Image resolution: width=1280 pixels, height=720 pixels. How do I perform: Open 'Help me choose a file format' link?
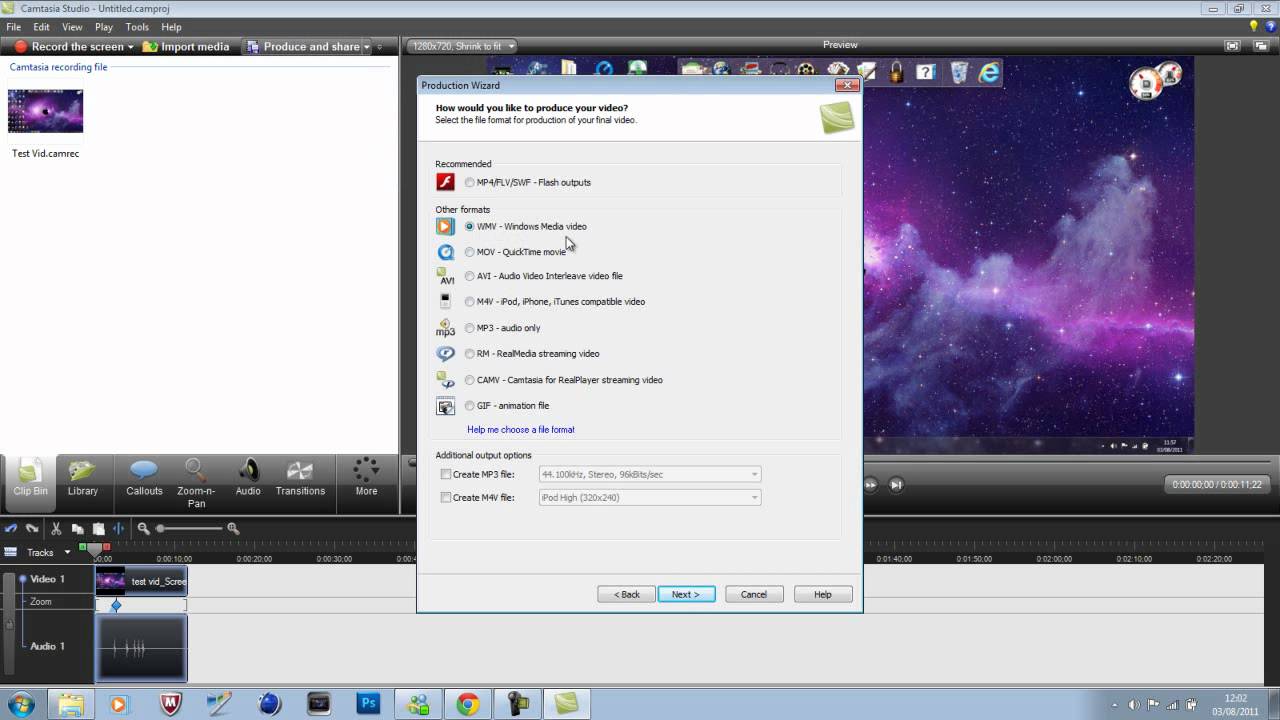(521, 430)
